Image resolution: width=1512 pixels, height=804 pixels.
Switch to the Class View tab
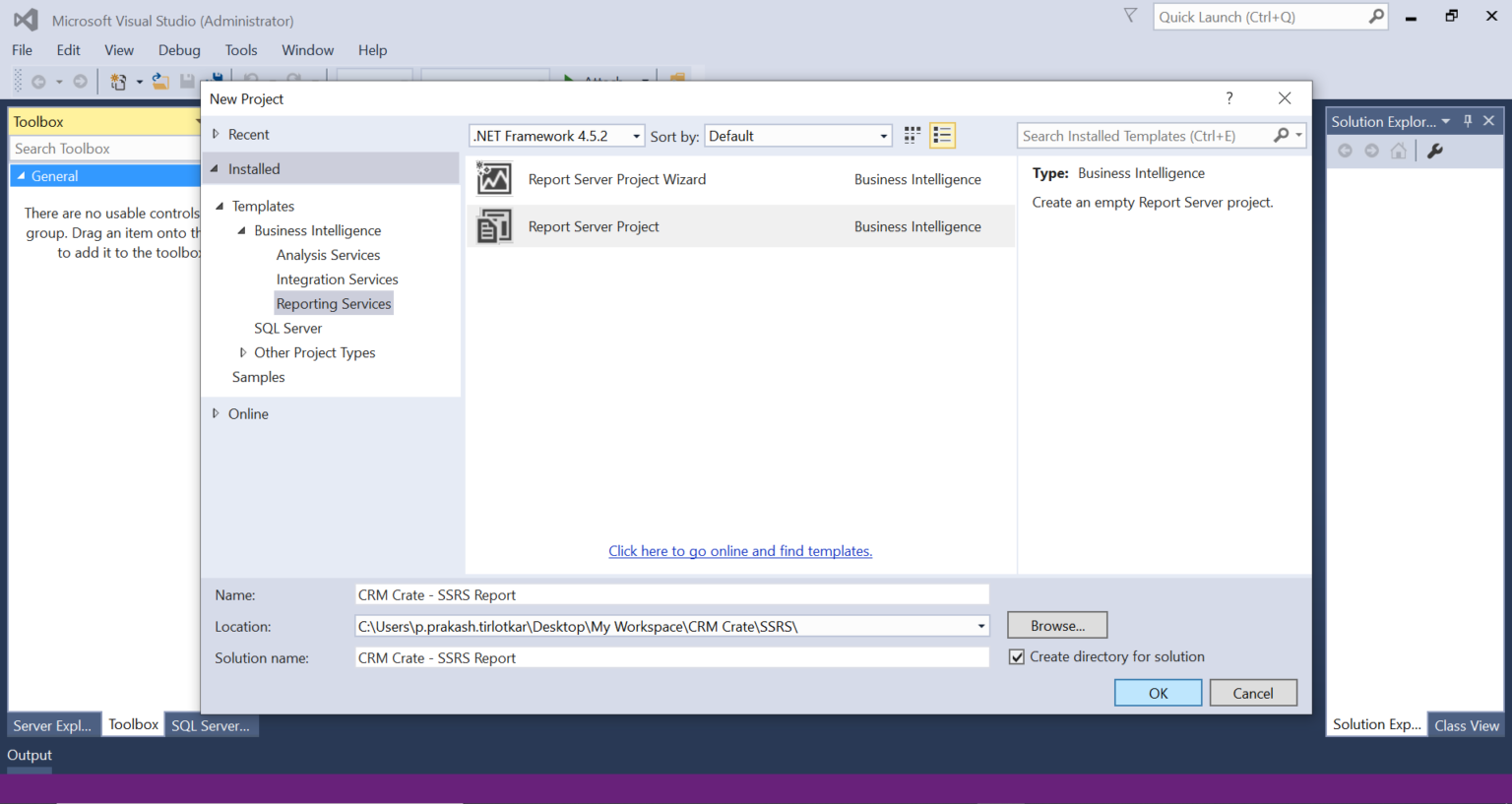pyautogui.click(x=1466, y=725)
